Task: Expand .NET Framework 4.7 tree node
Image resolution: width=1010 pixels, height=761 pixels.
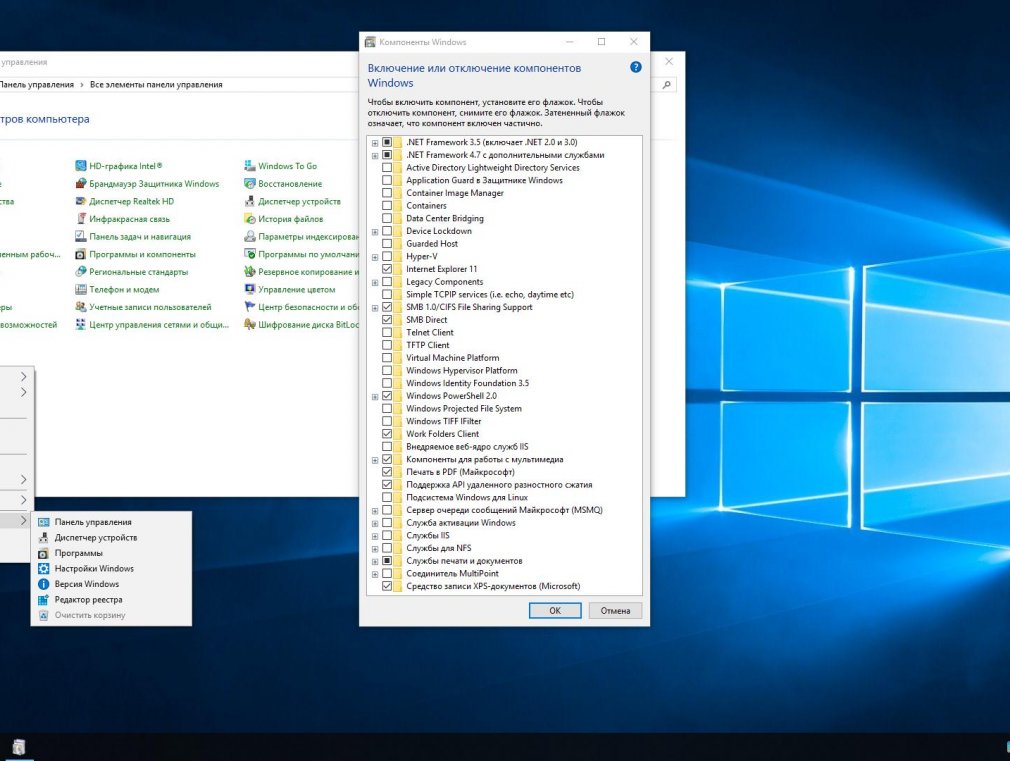Action: tap(375, 155)
